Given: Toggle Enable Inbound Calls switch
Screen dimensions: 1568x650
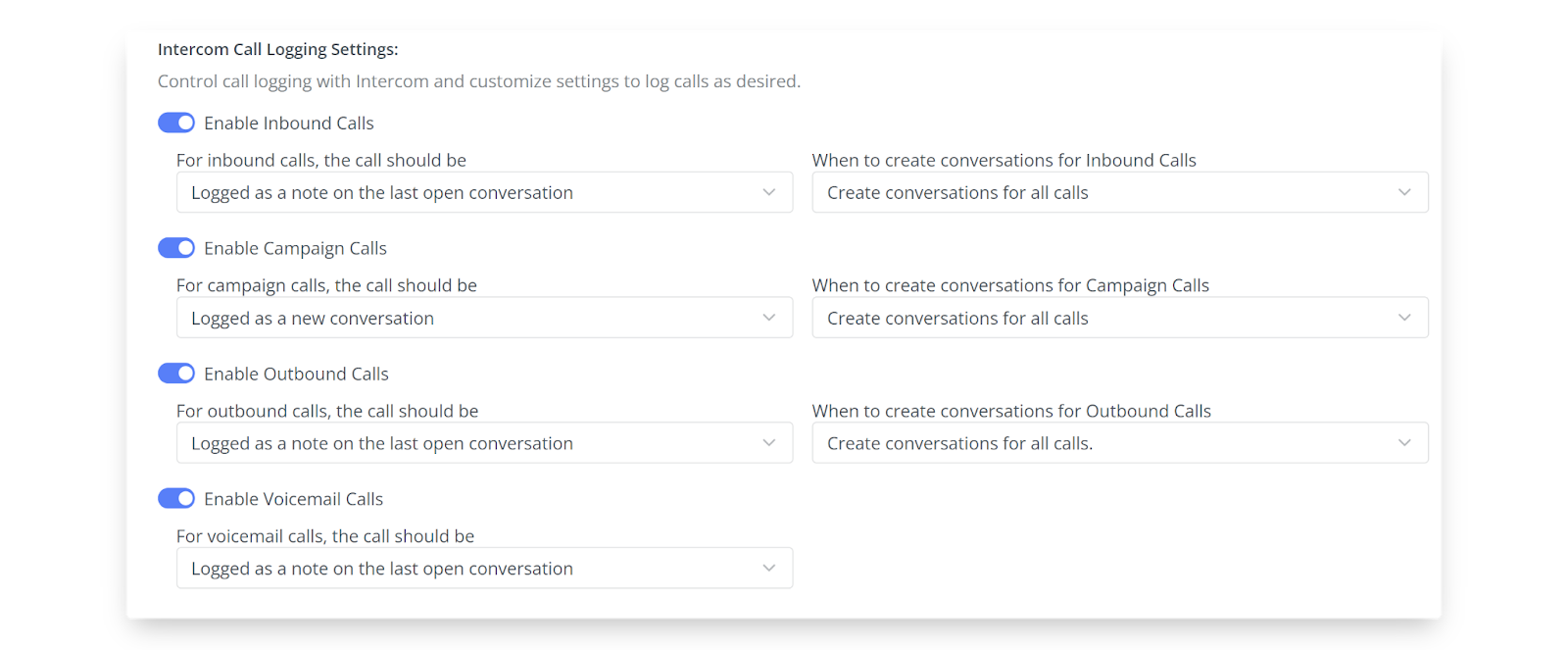Looking at the screenshot, I should [176, 123].
